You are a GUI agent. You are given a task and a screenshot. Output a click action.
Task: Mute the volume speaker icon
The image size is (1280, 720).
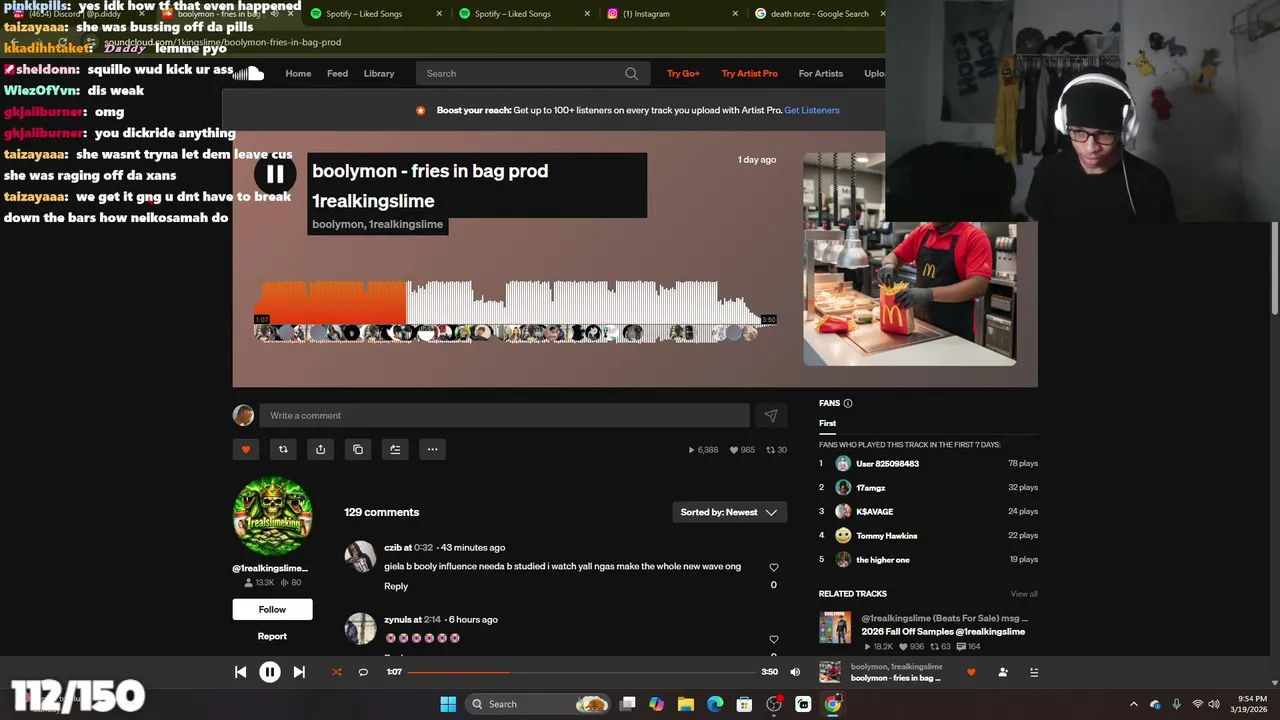click(795, 672)
